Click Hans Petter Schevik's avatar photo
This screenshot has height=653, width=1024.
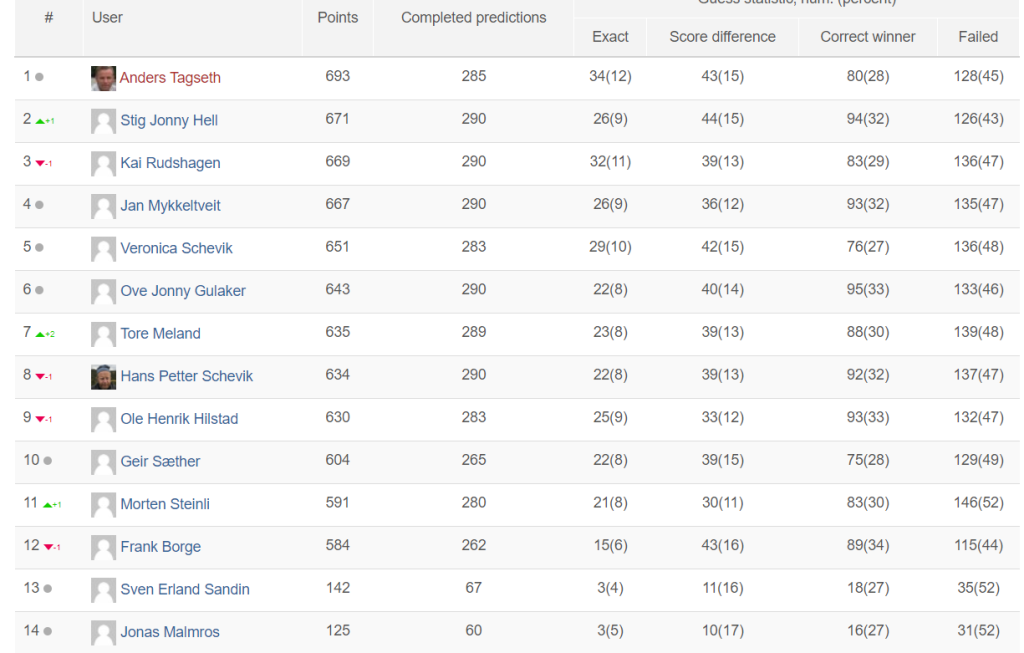tap(103, 377)
